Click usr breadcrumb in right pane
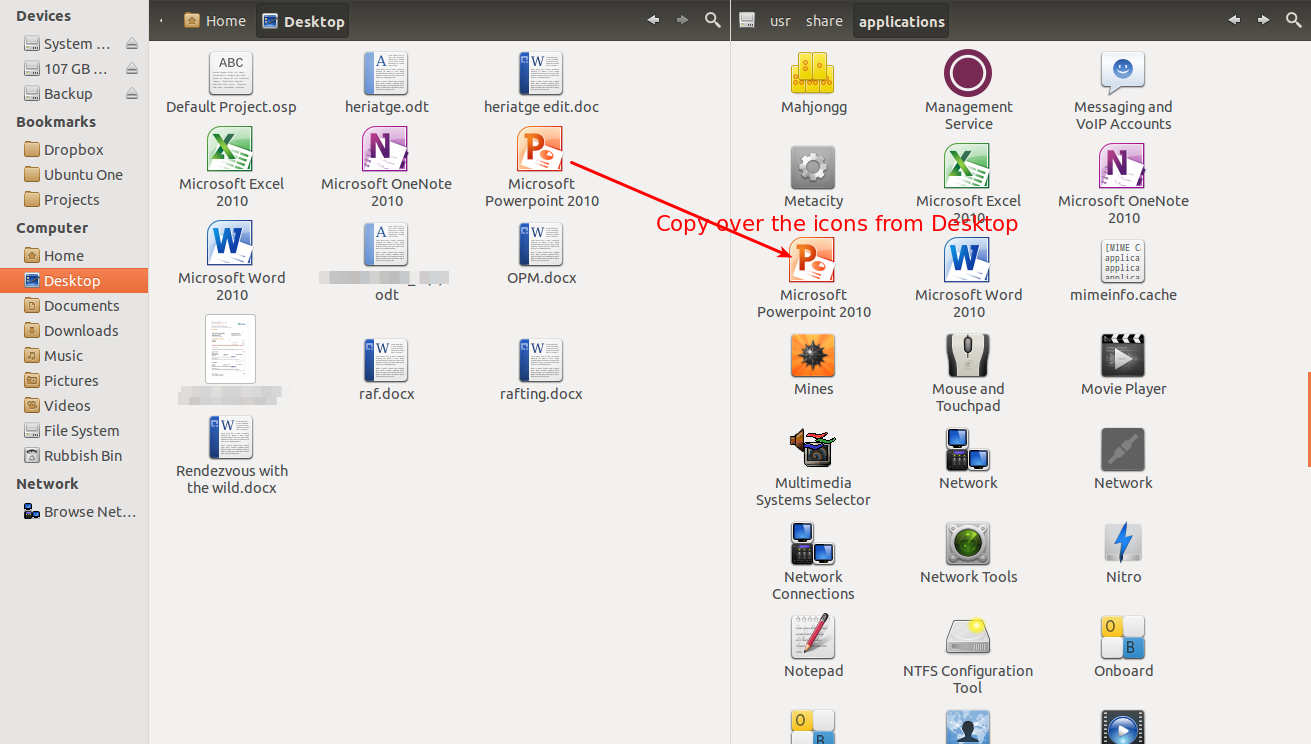The height and width of the screenshot is (744, 1311). coord(780,21)
